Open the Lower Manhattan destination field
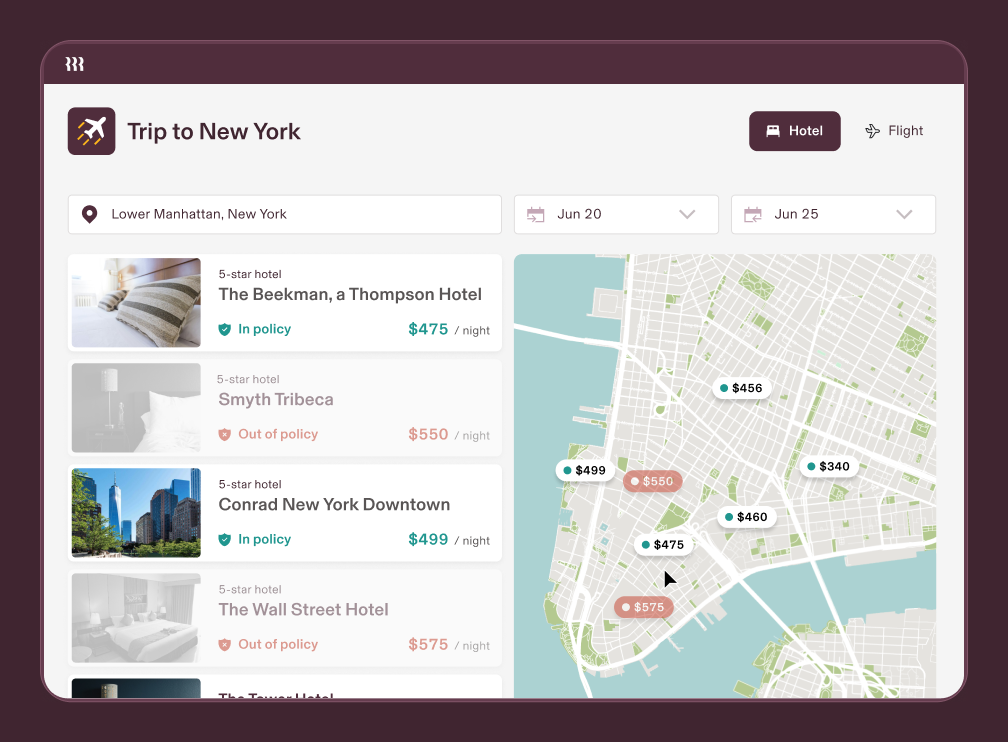 (x=284, y=214)
